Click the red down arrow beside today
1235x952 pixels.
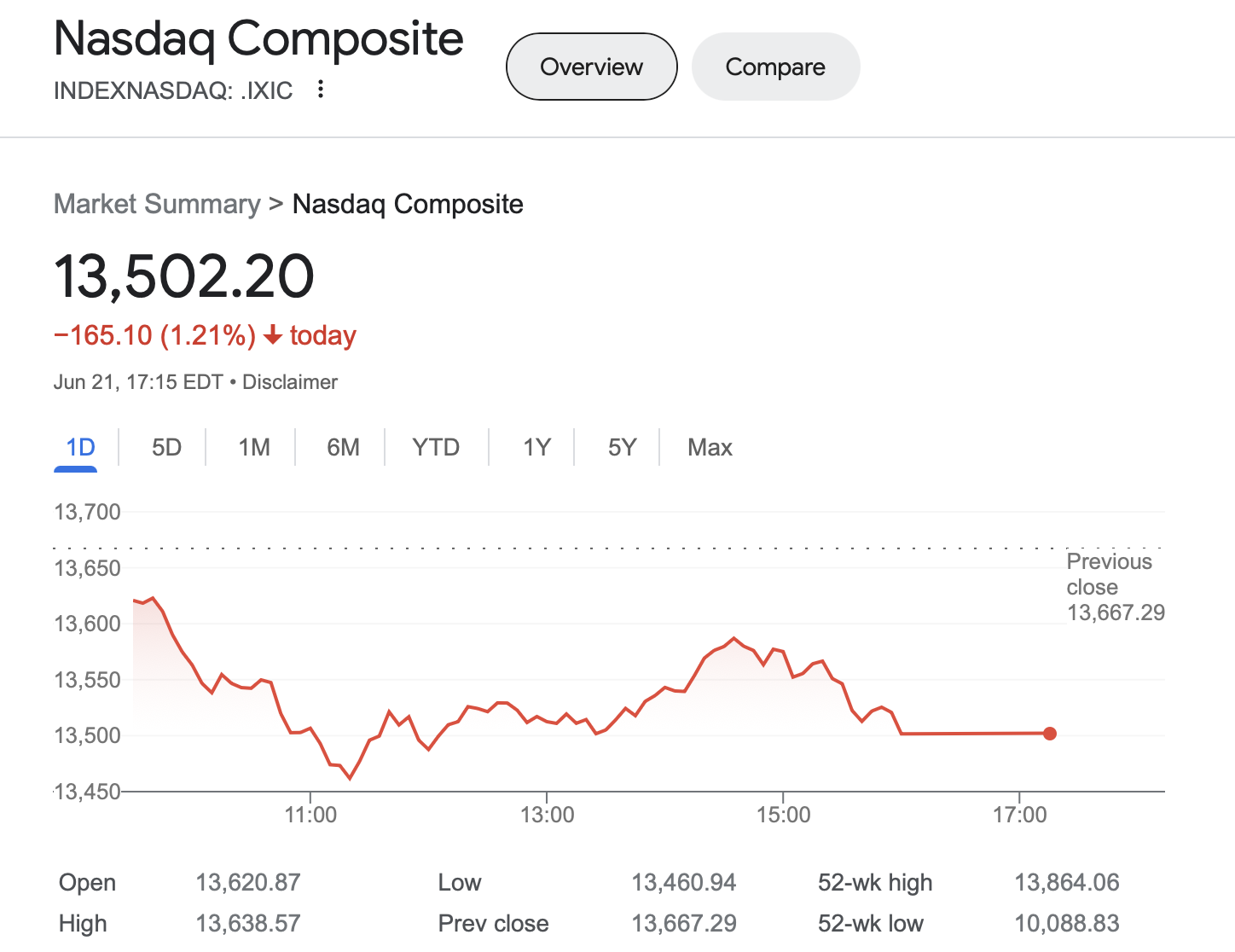(273, 336)
